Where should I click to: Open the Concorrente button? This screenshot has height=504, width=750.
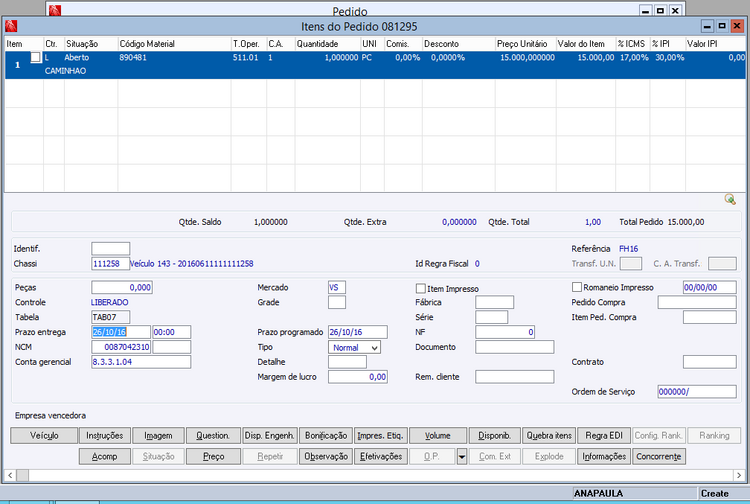[659, 456]
